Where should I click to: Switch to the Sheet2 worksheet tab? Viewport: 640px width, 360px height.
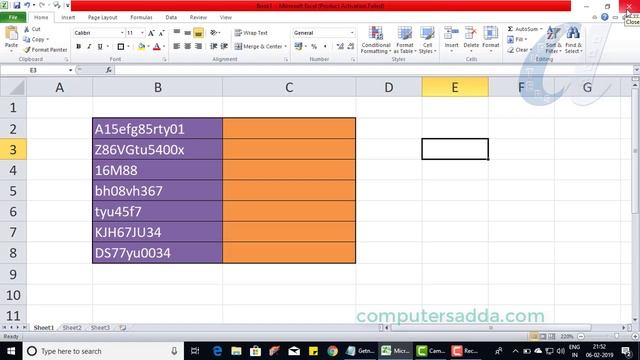tap(72, 327)
